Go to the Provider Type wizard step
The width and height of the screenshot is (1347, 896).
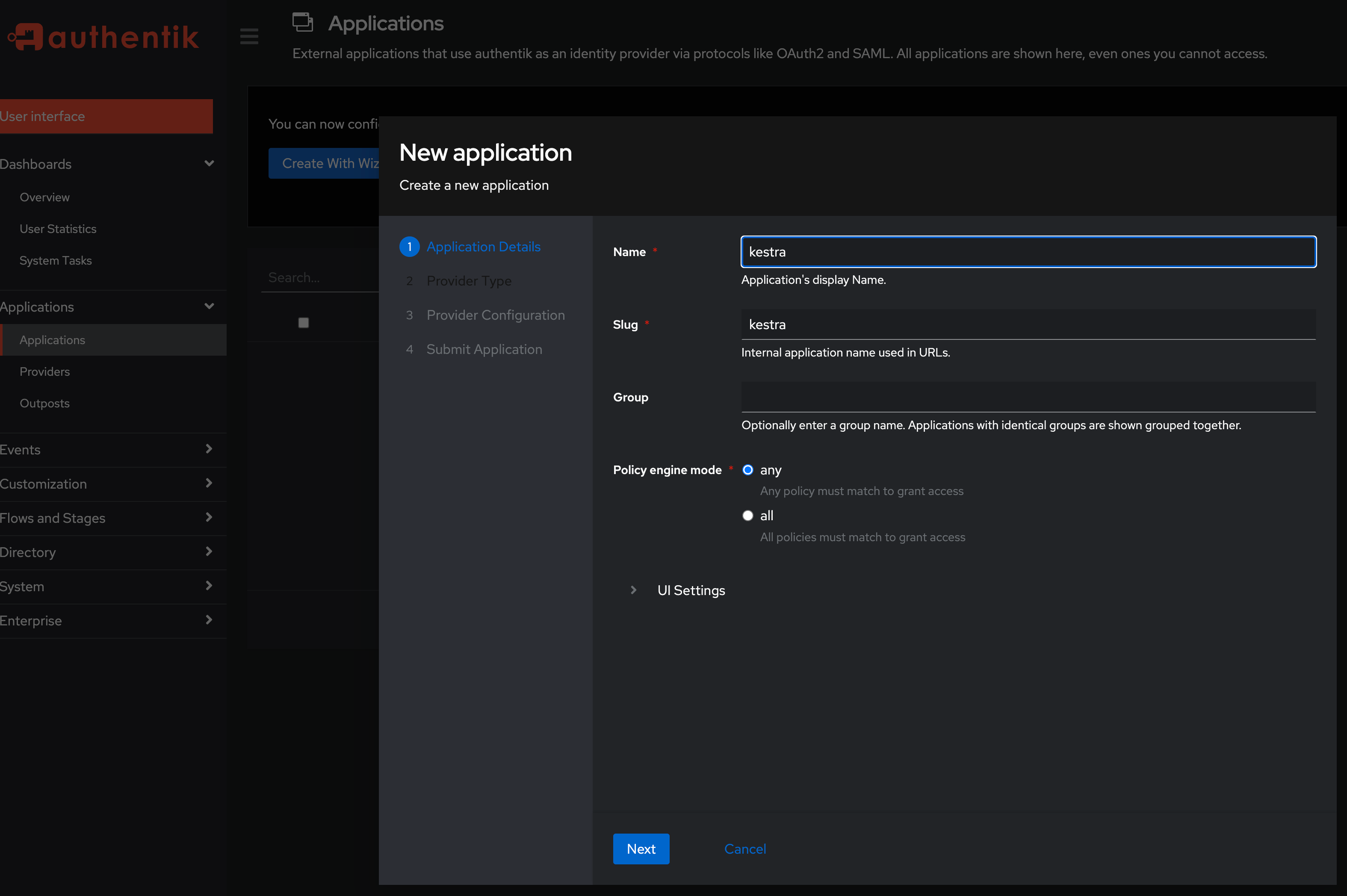pyautogui.click(x=469, y=280)
